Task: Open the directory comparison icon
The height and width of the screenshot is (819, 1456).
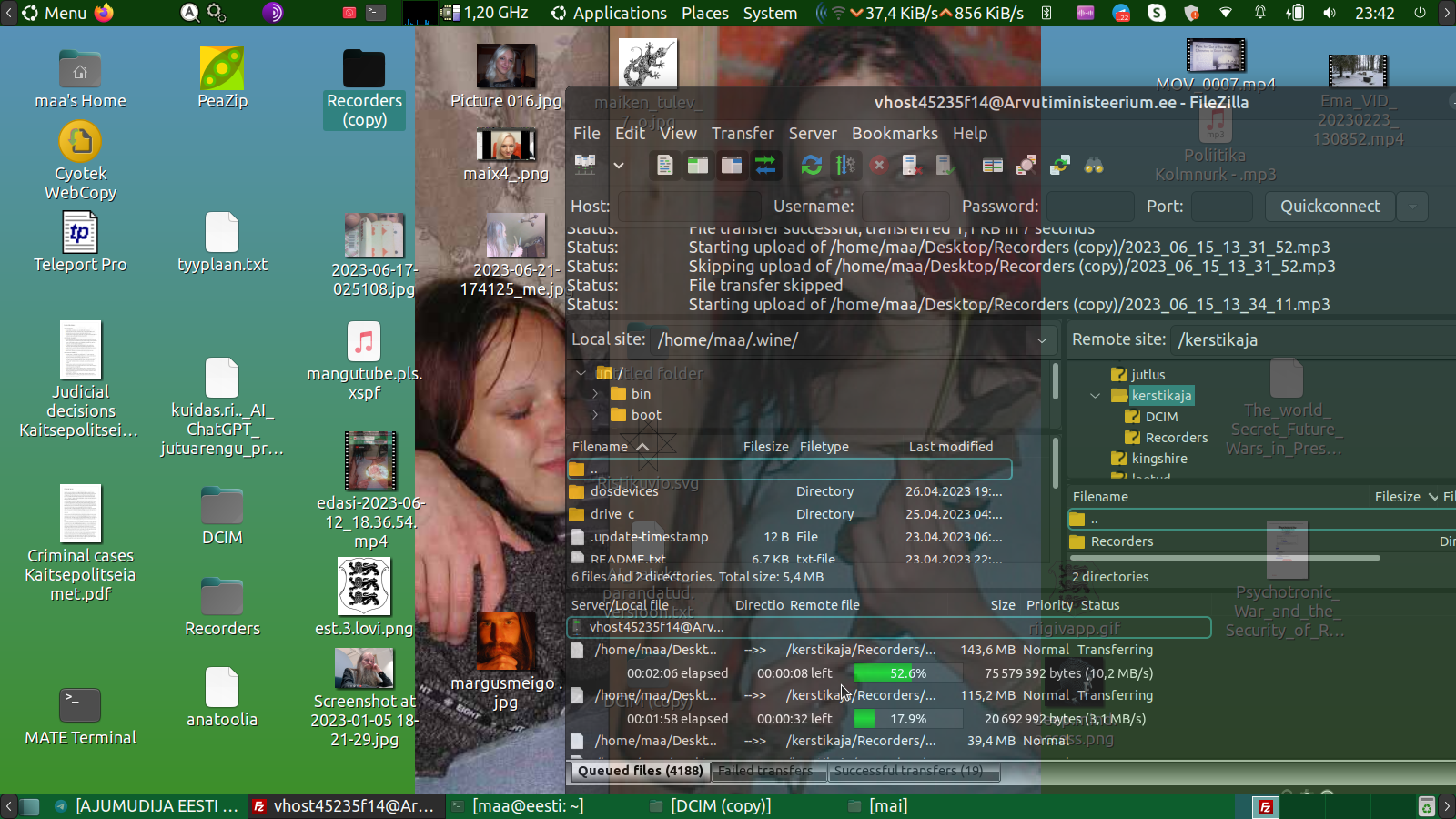Action: (x=993, y=165)
